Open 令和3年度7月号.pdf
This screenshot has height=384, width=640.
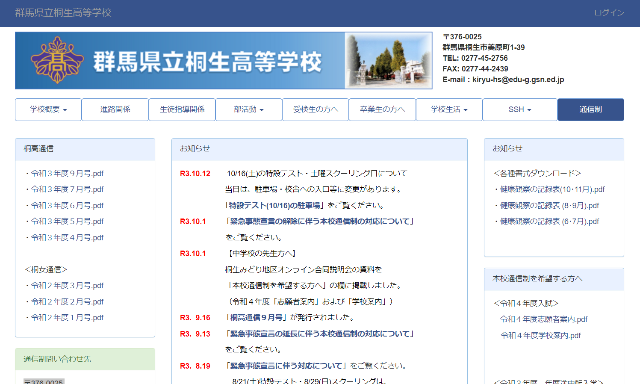click(67, 189)
